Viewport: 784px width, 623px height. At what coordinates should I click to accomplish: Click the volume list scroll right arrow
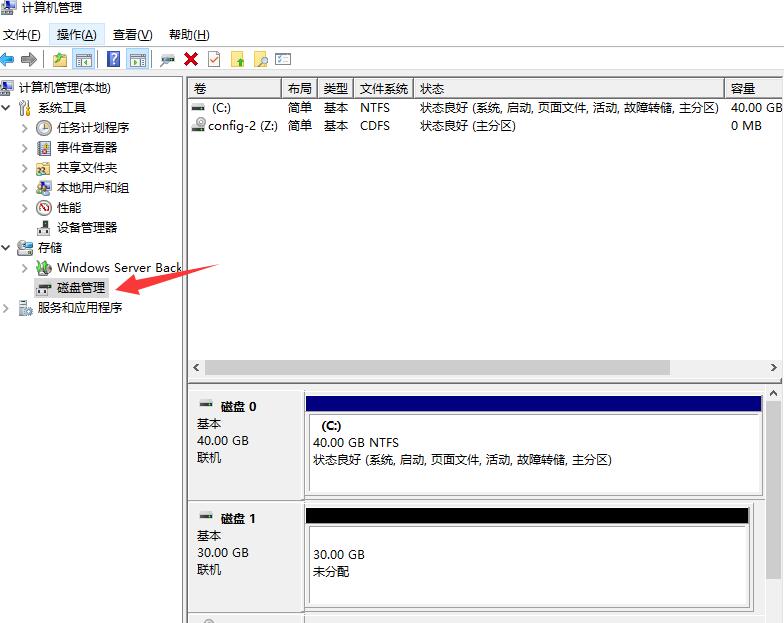pos(773,368)
